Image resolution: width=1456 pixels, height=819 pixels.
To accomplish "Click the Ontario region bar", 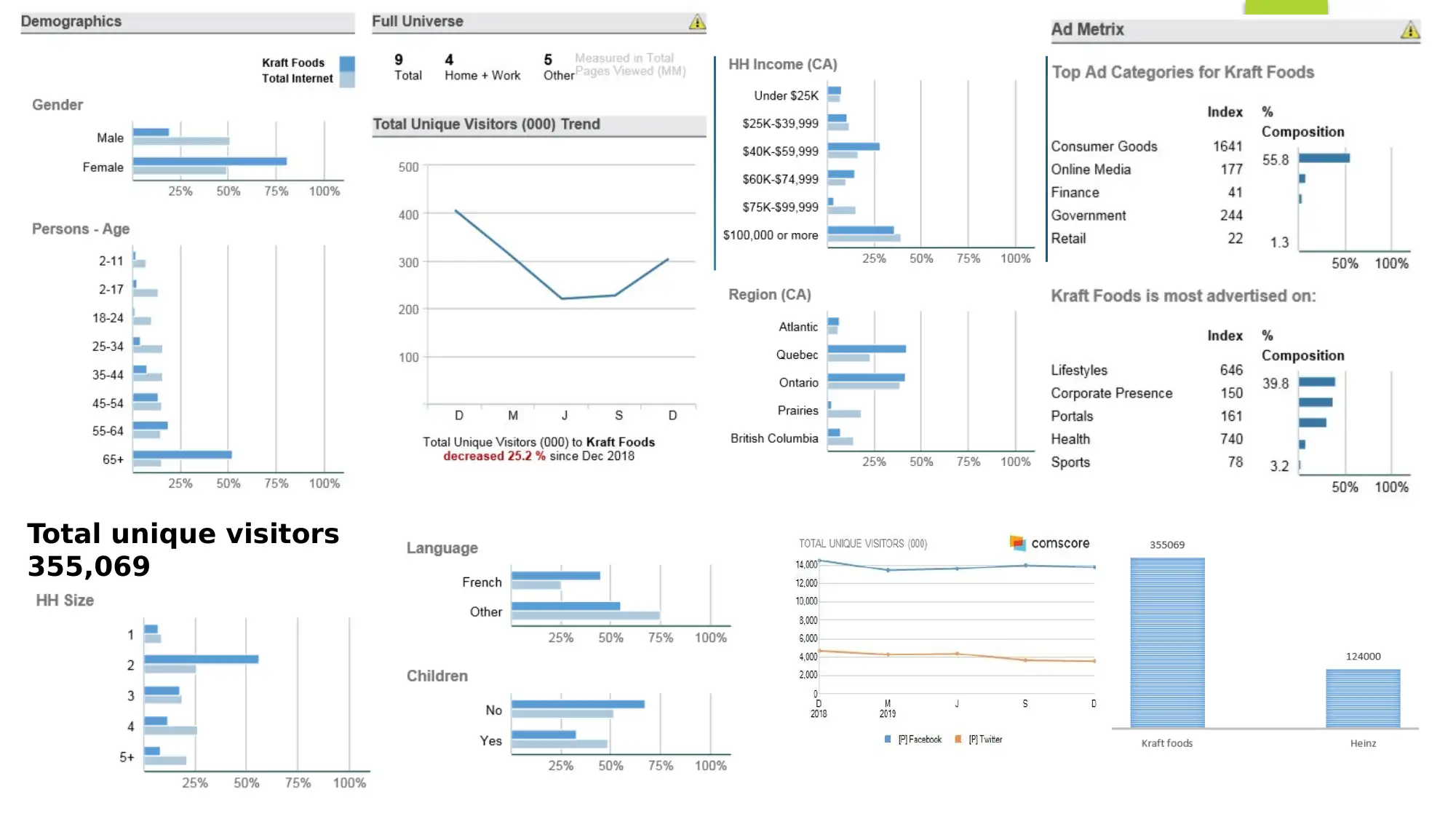I will (x=866, y=378).
